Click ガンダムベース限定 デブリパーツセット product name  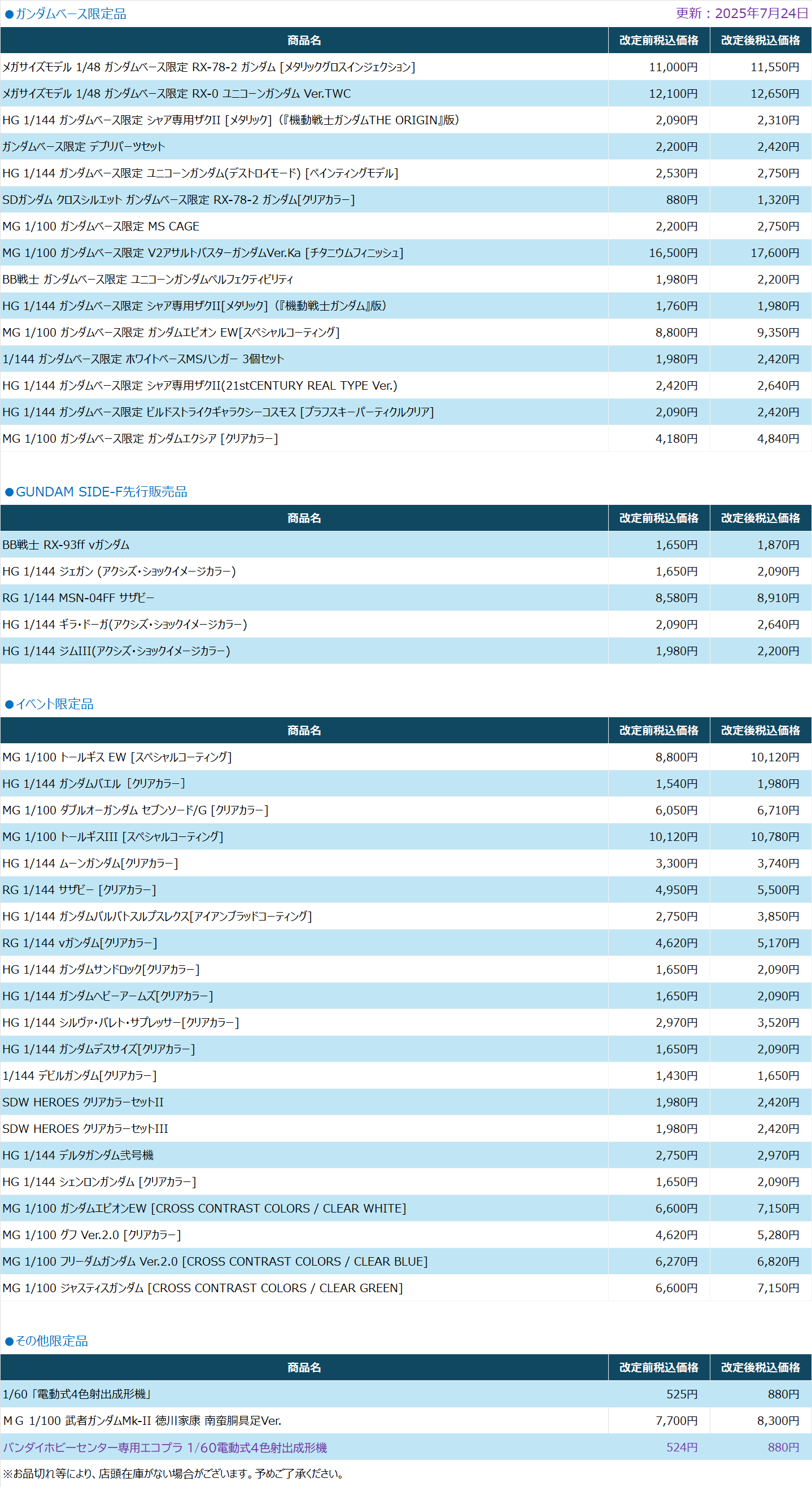point(84,147)
